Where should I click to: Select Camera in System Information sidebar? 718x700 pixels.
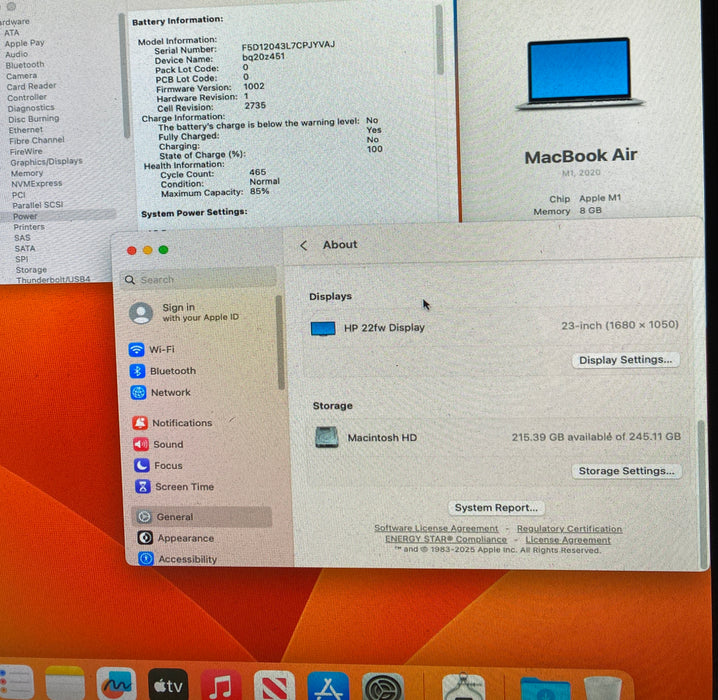22,76
